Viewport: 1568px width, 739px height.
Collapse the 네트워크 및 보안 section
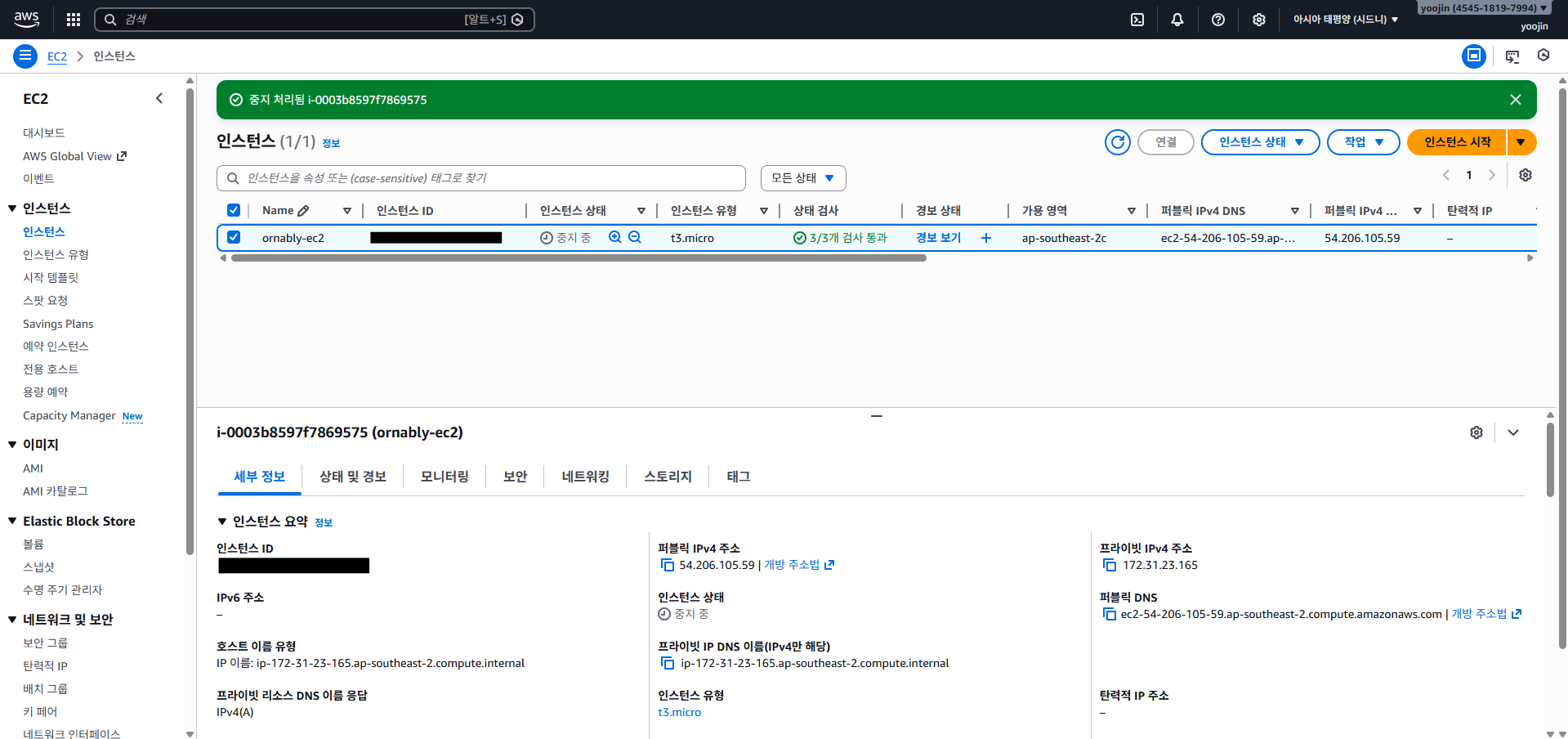(12, 620)
